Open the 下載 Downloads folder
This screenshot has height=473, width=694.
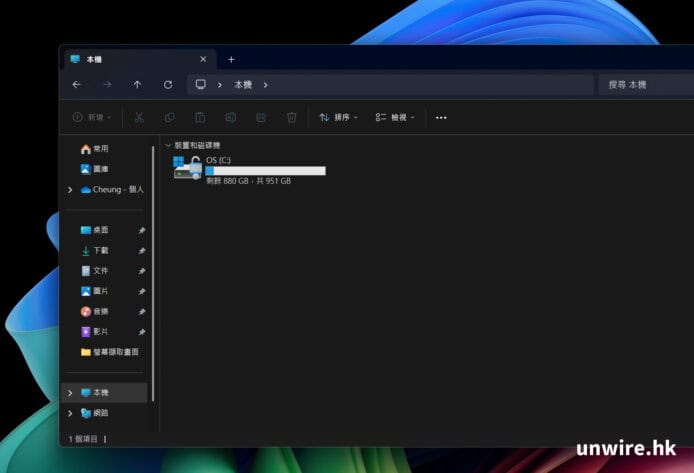pos(100,250)
